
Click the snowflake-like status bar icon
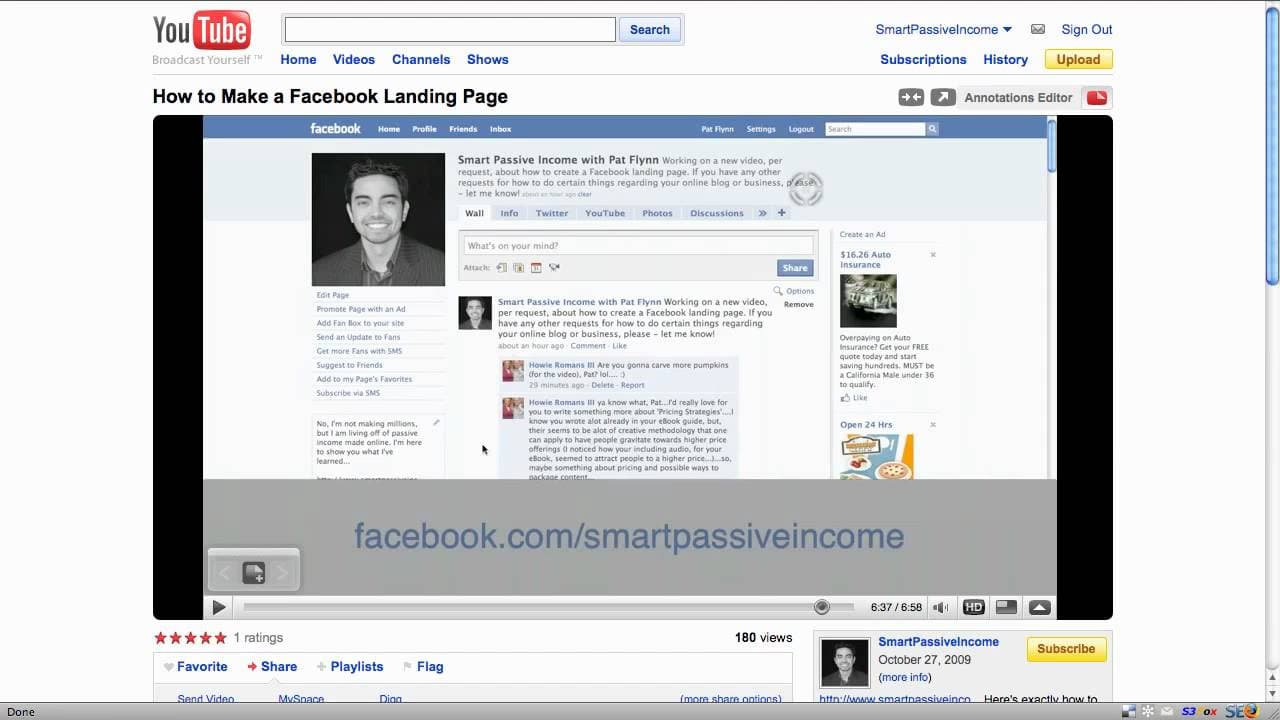point(1147,711)
